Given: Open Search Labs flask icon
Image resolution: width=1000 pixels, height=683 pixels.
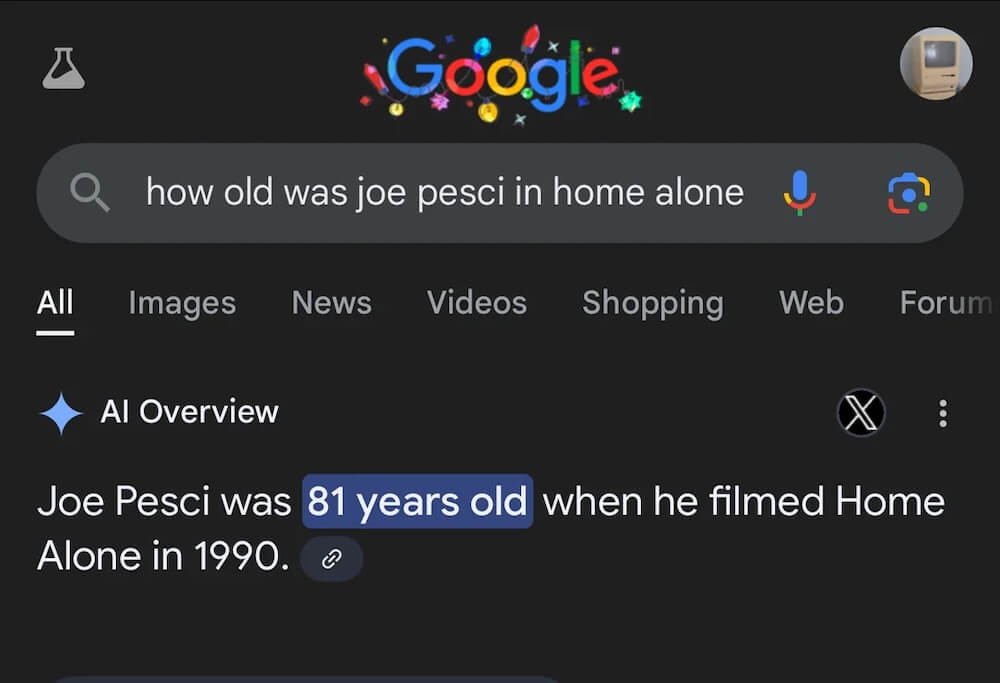Looking at the screenshot, I should click(x=63, y=68).
